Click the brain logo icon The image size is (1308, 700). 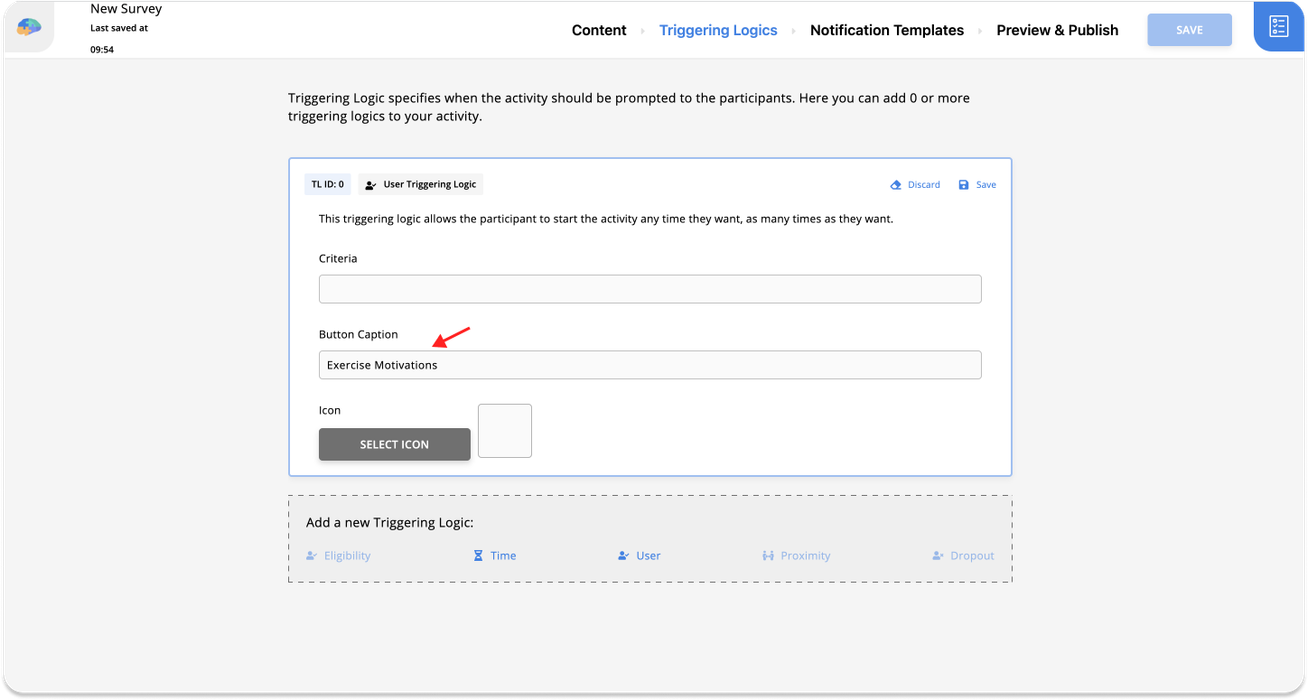point(29,28)
